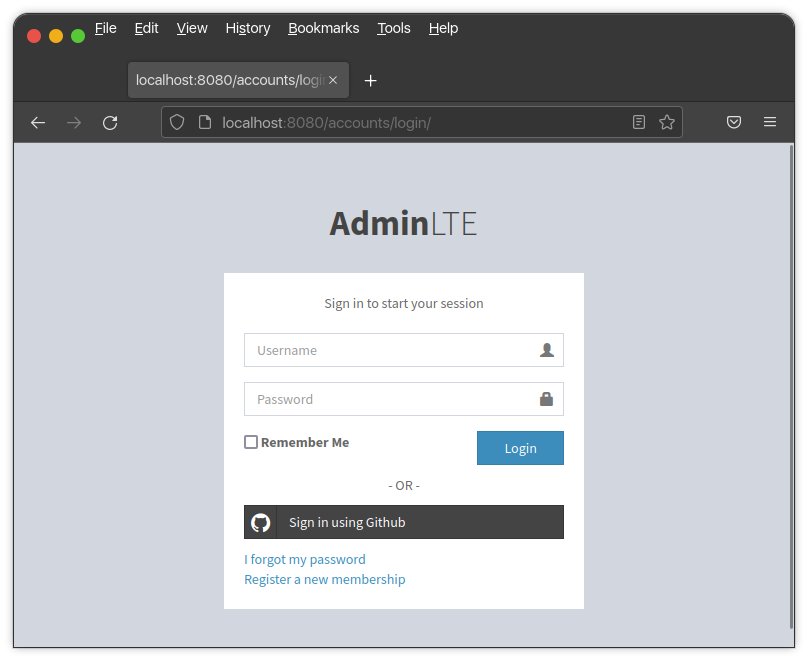Viewport: 808px width, 661px height.
Task: Click the page info document icon
Action: pyautogui.click(x=205, y=123)
